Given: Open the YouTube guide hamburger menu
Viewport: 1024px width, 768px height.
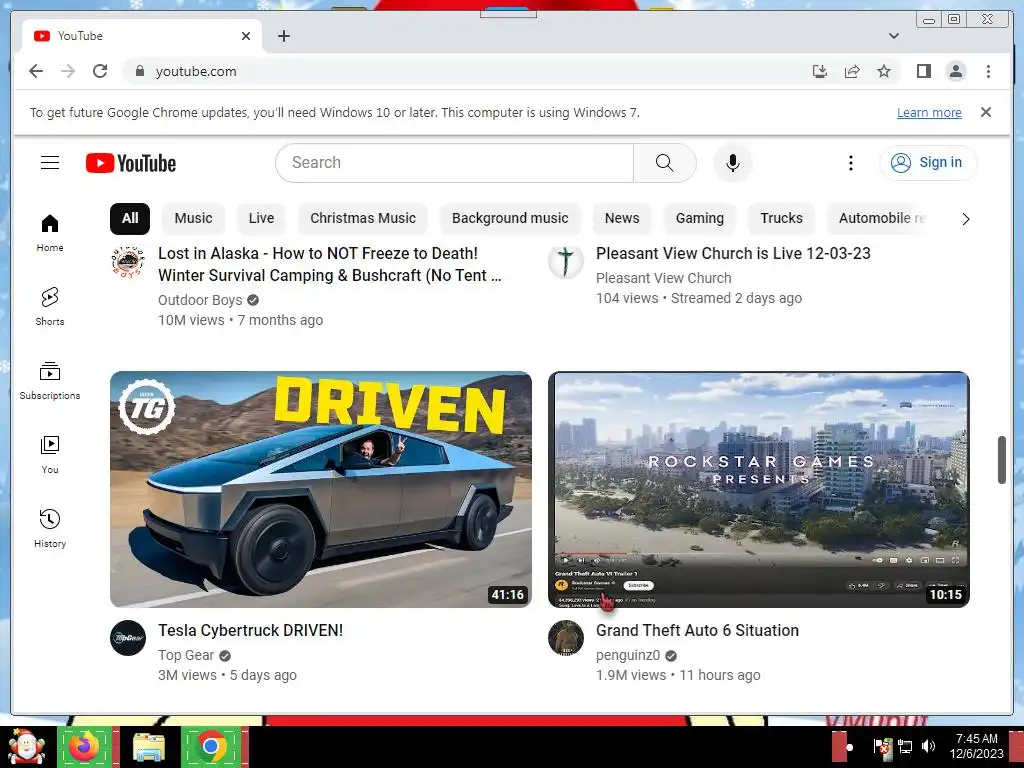Looking at the screenshot, I should [x=50, y=163].
